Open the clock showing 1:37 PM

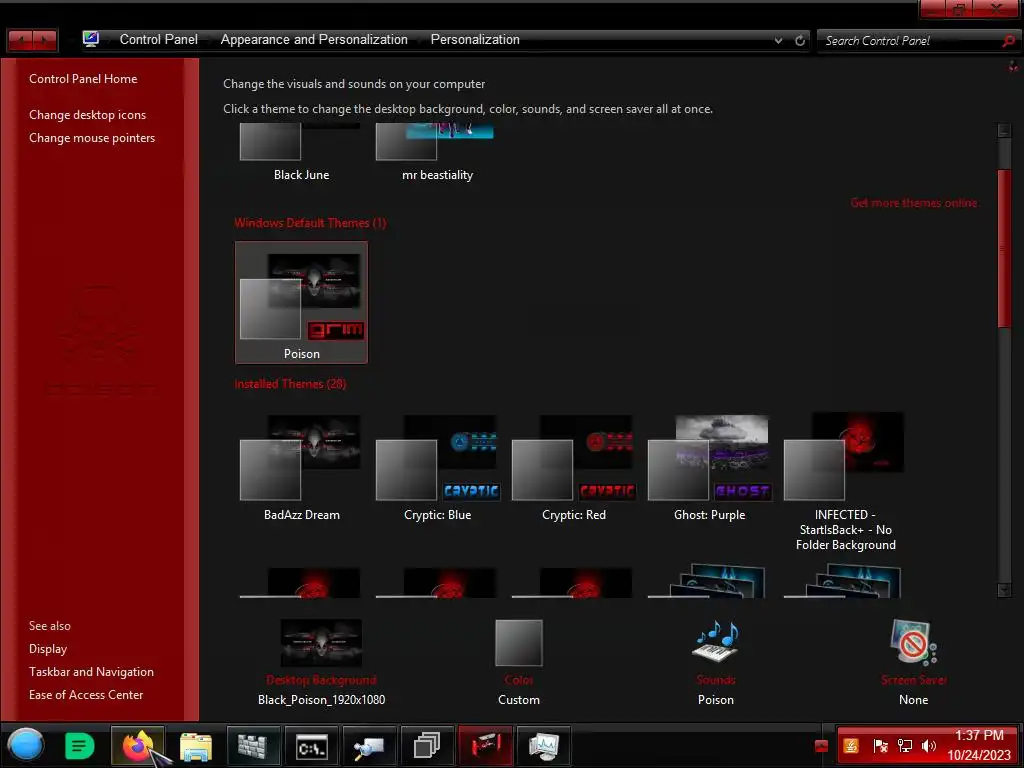pyautogui.click(x=979, y=745)
